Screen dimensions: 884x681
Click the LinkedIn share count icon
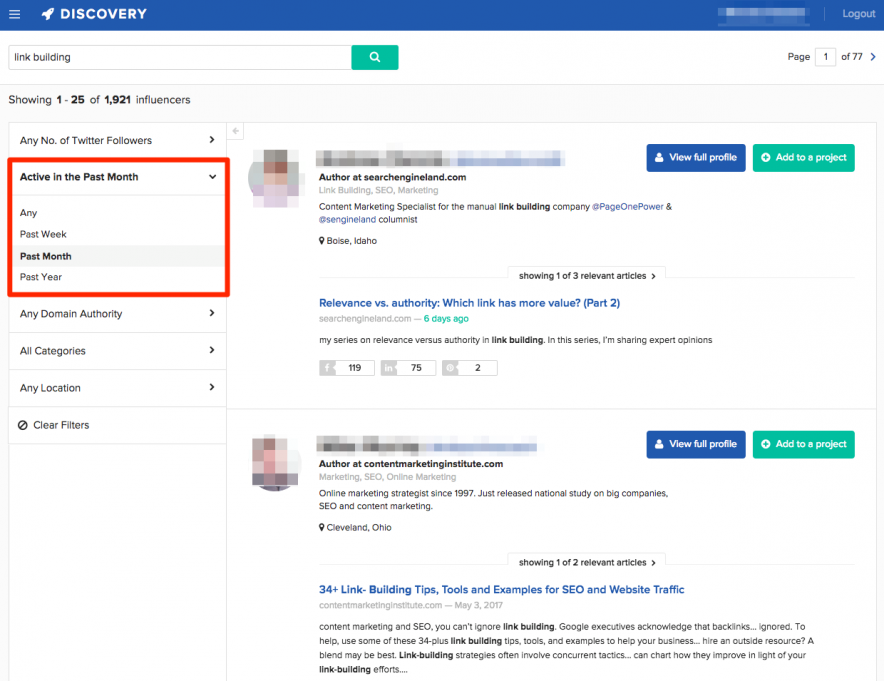click(389, 368)
